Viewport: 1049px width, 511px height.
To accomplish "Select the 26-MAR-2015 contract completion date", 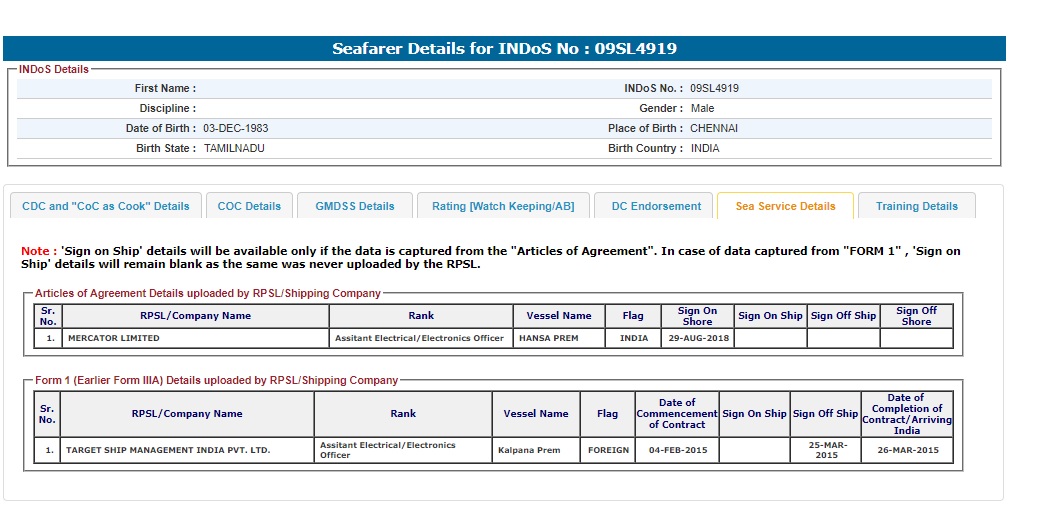I will (x=907, y=450).
